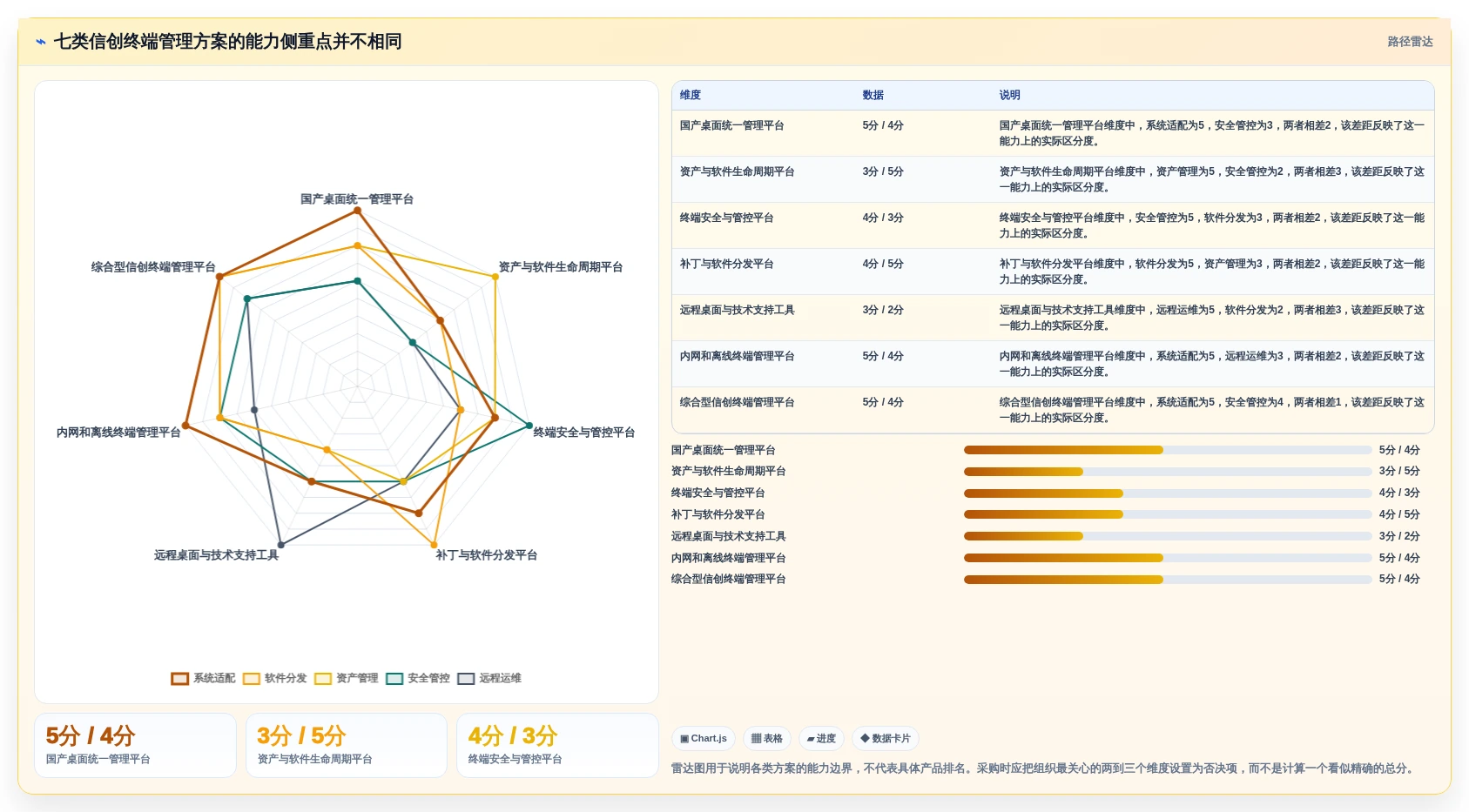
Task: Click radar axis label 综合型信创终端管理平台
Action: (153, 267)
